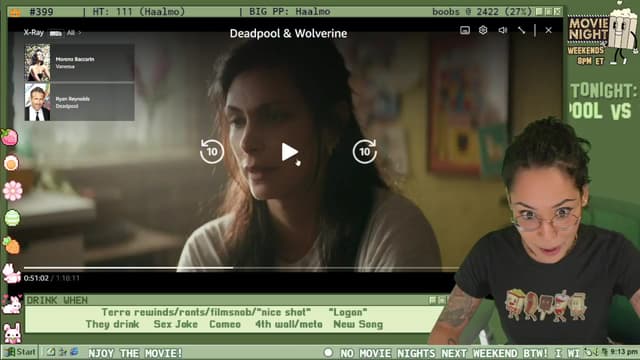
Task: Toggle fullscreen with the diagonal arrows icon
Action: 522,30
